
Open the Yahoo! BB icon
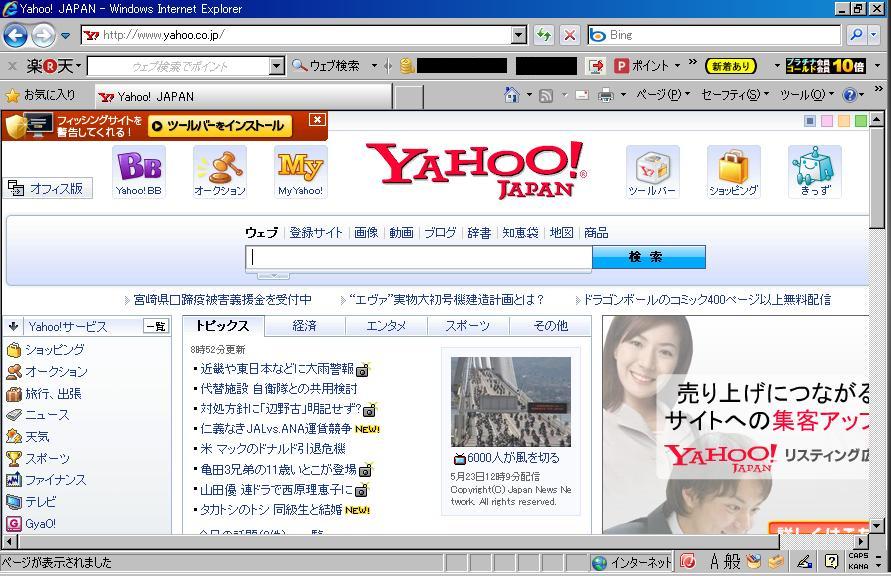[x=139, y=172]
